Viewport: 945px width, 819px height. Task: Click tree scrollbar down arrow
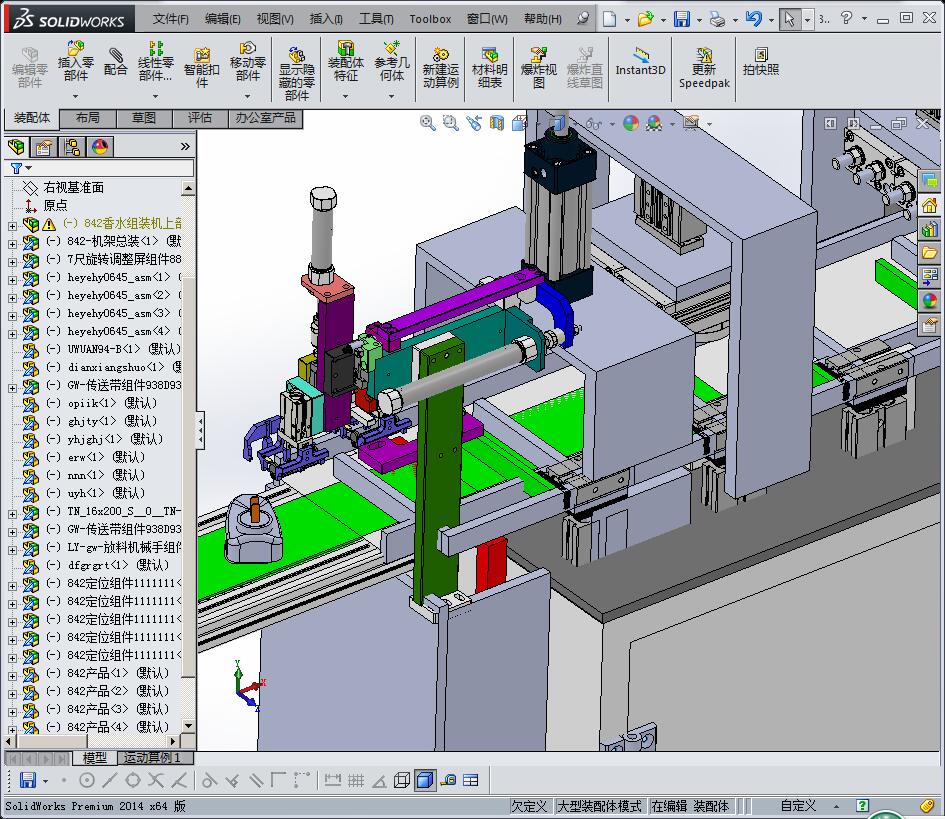(189, 726)
